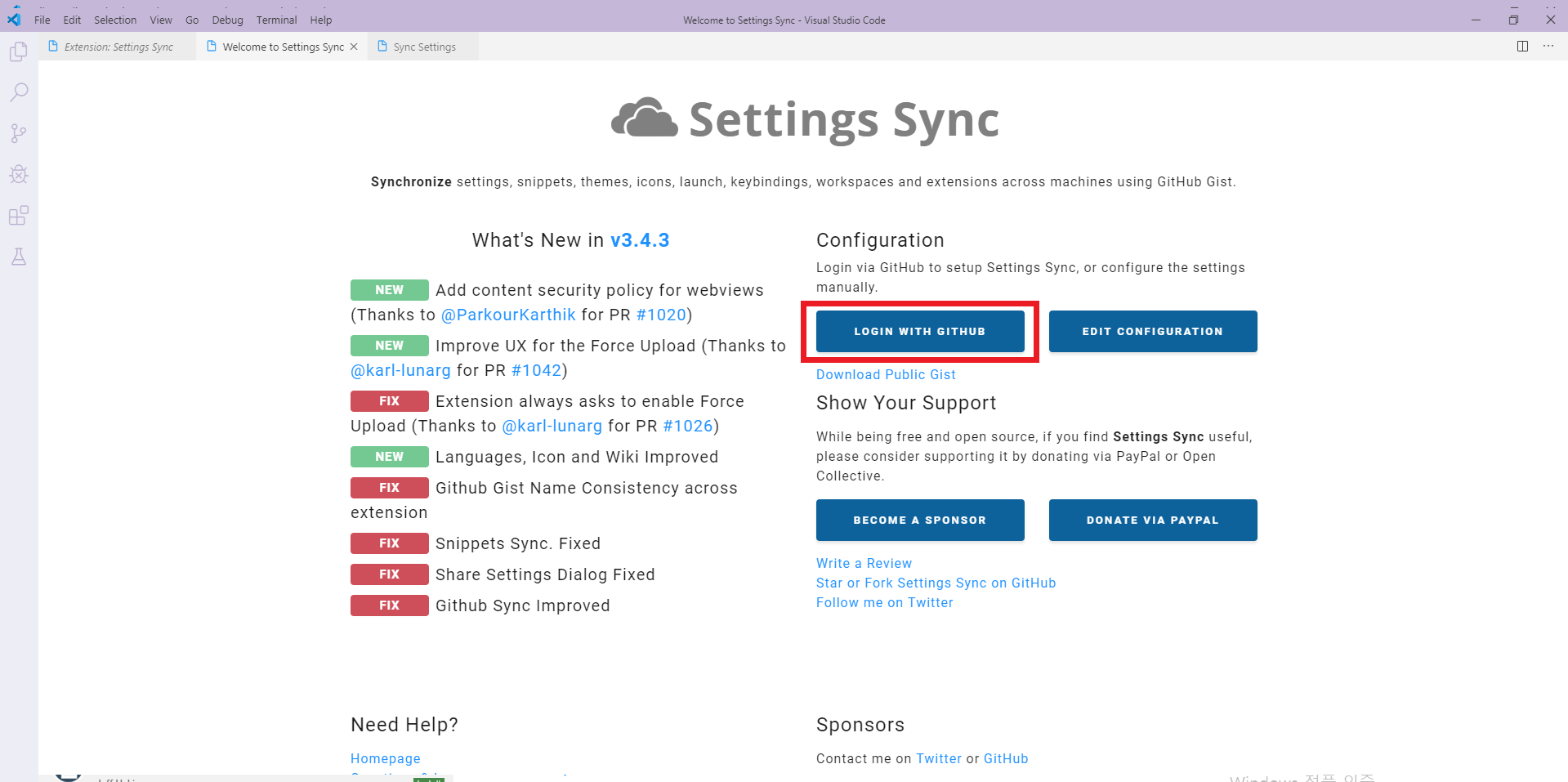Click the v3.4.3 version link
This screenshot has width=1568, height=782.
(640, 240)
